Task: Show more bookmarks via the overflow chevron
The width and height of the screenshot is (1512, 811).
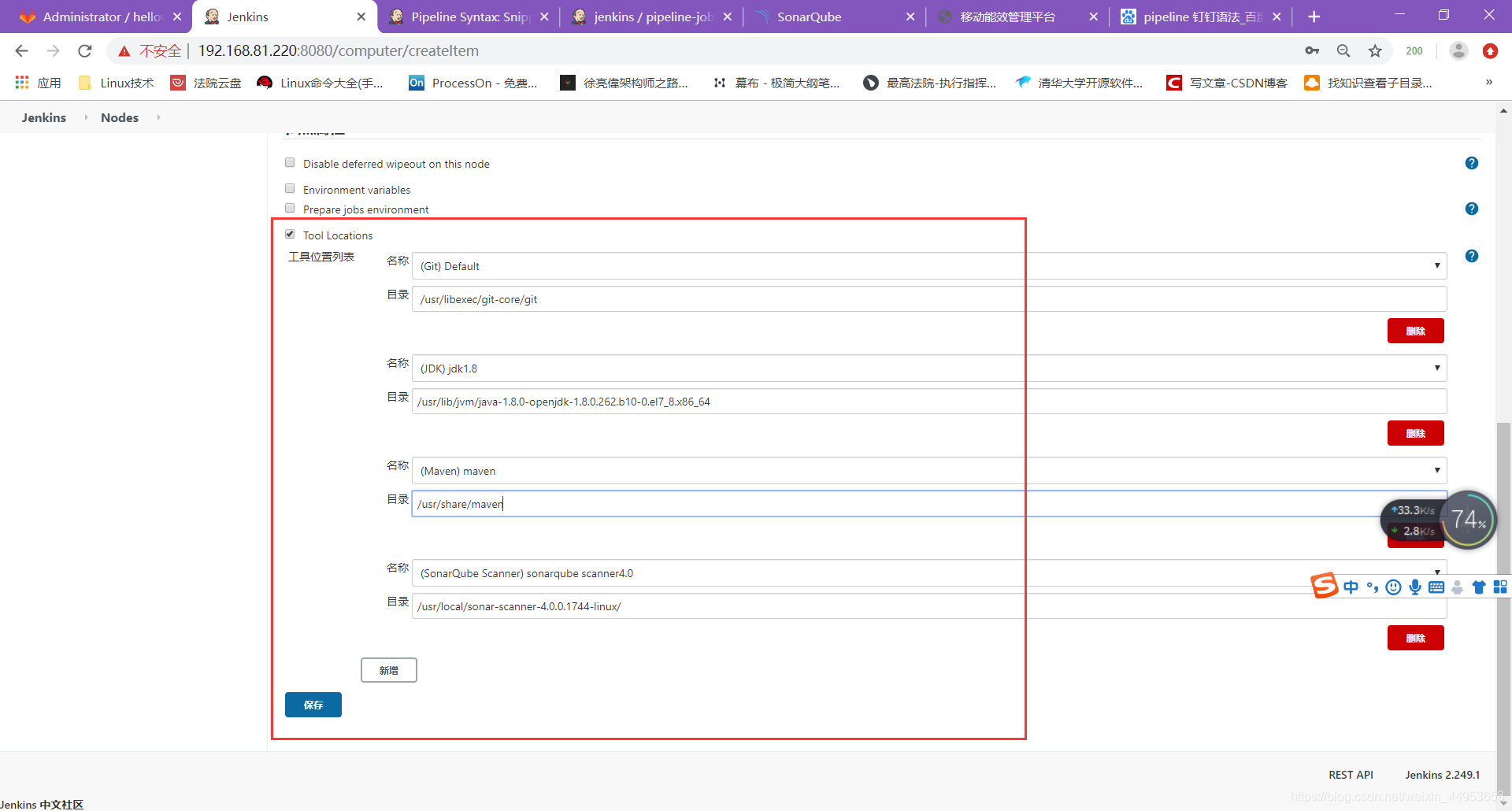Action: (1489, 82)
